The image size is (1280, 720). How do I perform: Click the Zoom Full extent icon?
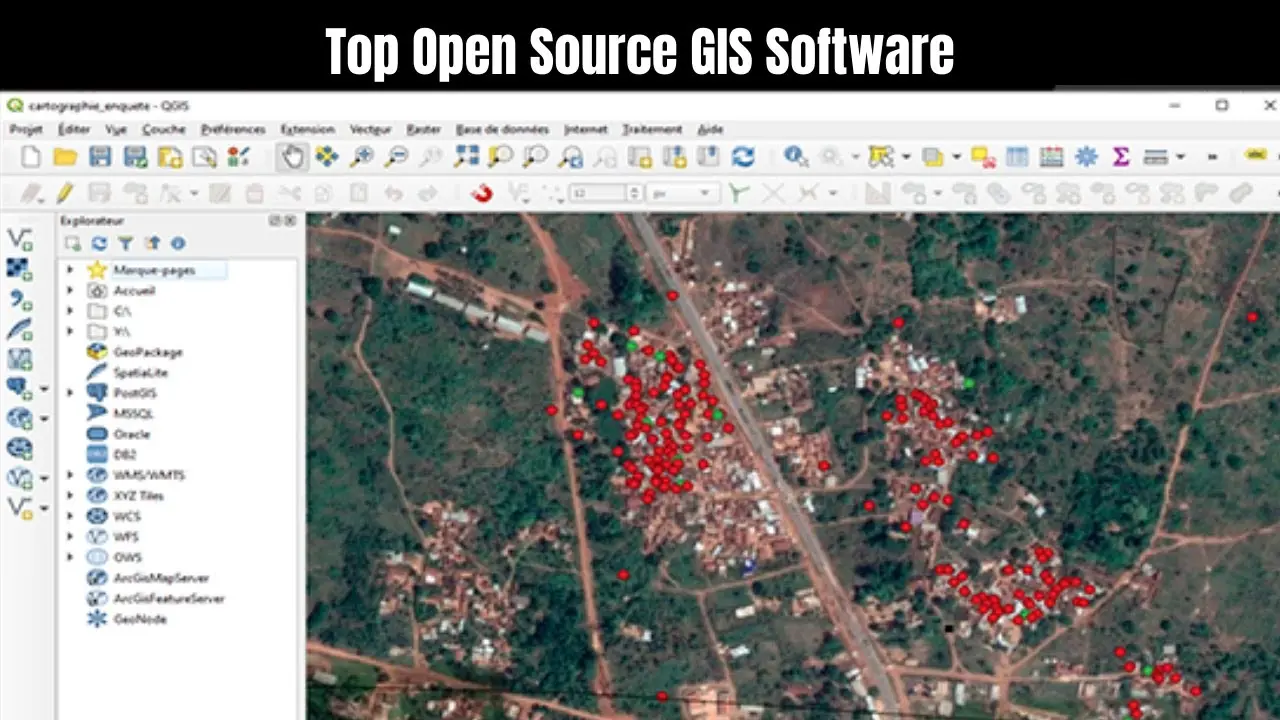pyautogui.click(x=466, y=156)
